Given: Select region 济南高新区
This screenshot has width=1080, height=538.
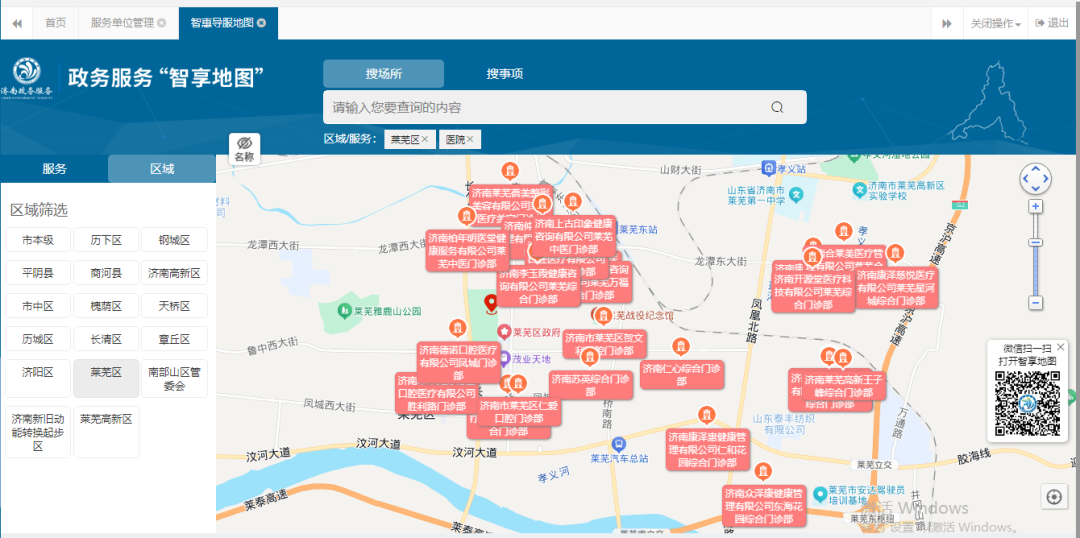Looking at the screenshot, I should click(174, 273).
